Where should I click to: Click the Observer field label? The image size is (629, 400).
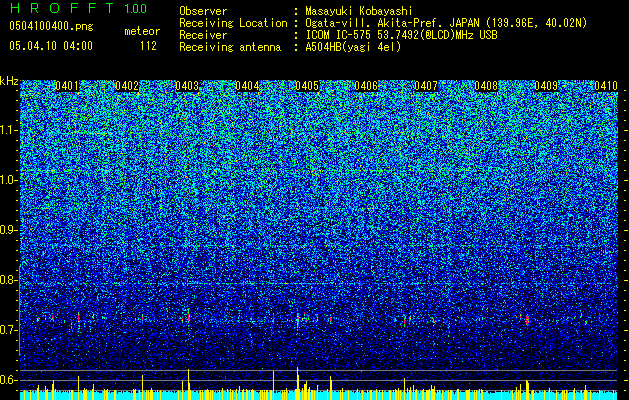coord(203,11)
